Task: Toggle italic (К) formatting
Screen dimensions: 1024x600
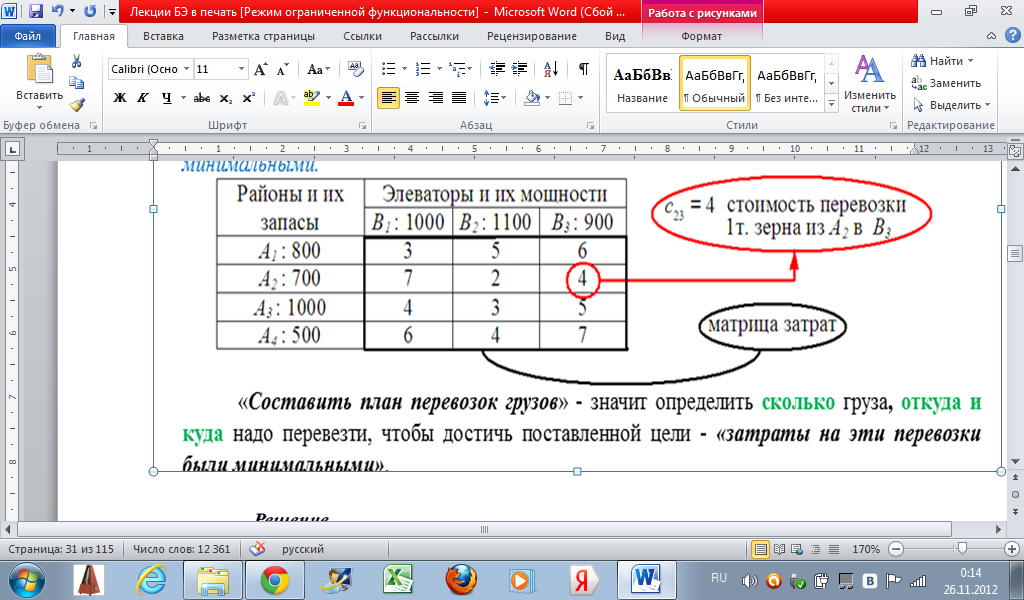Action: coord(144,98)
